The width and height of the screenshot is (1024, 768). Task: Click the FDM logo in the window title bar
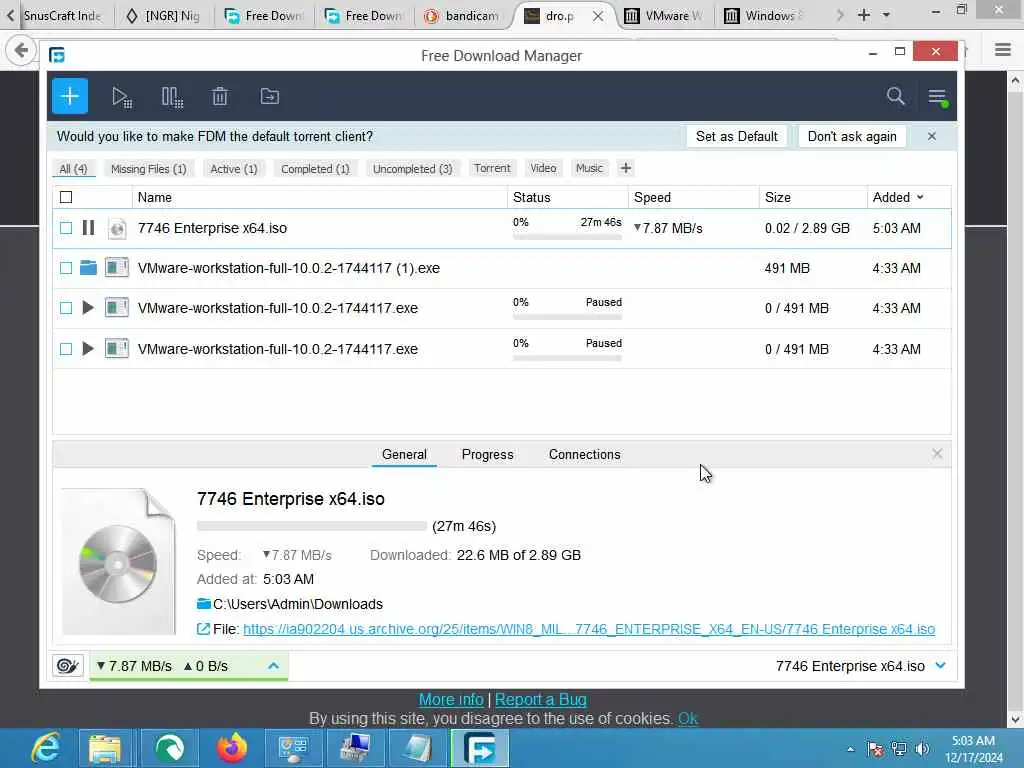tap(57, 56)
